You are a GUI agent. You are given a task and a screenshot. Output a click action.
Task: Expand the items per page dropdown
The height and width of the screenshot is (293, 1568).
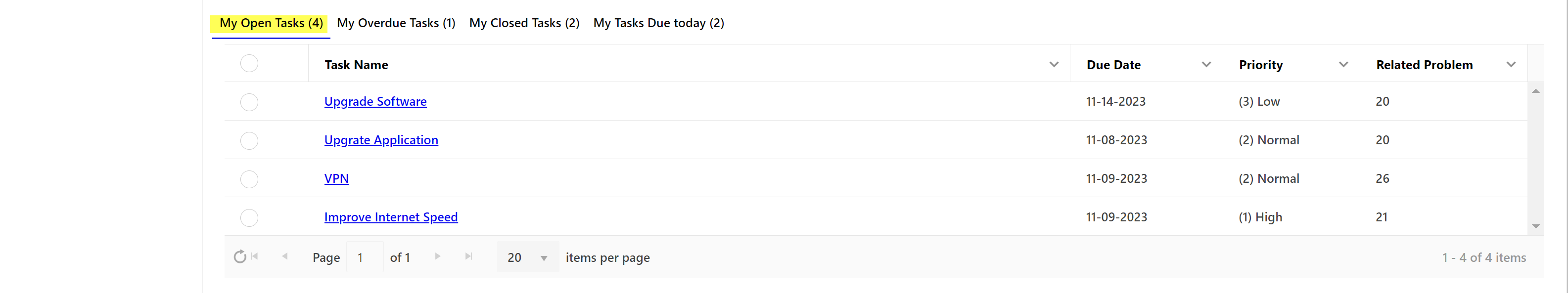[544, 258]
